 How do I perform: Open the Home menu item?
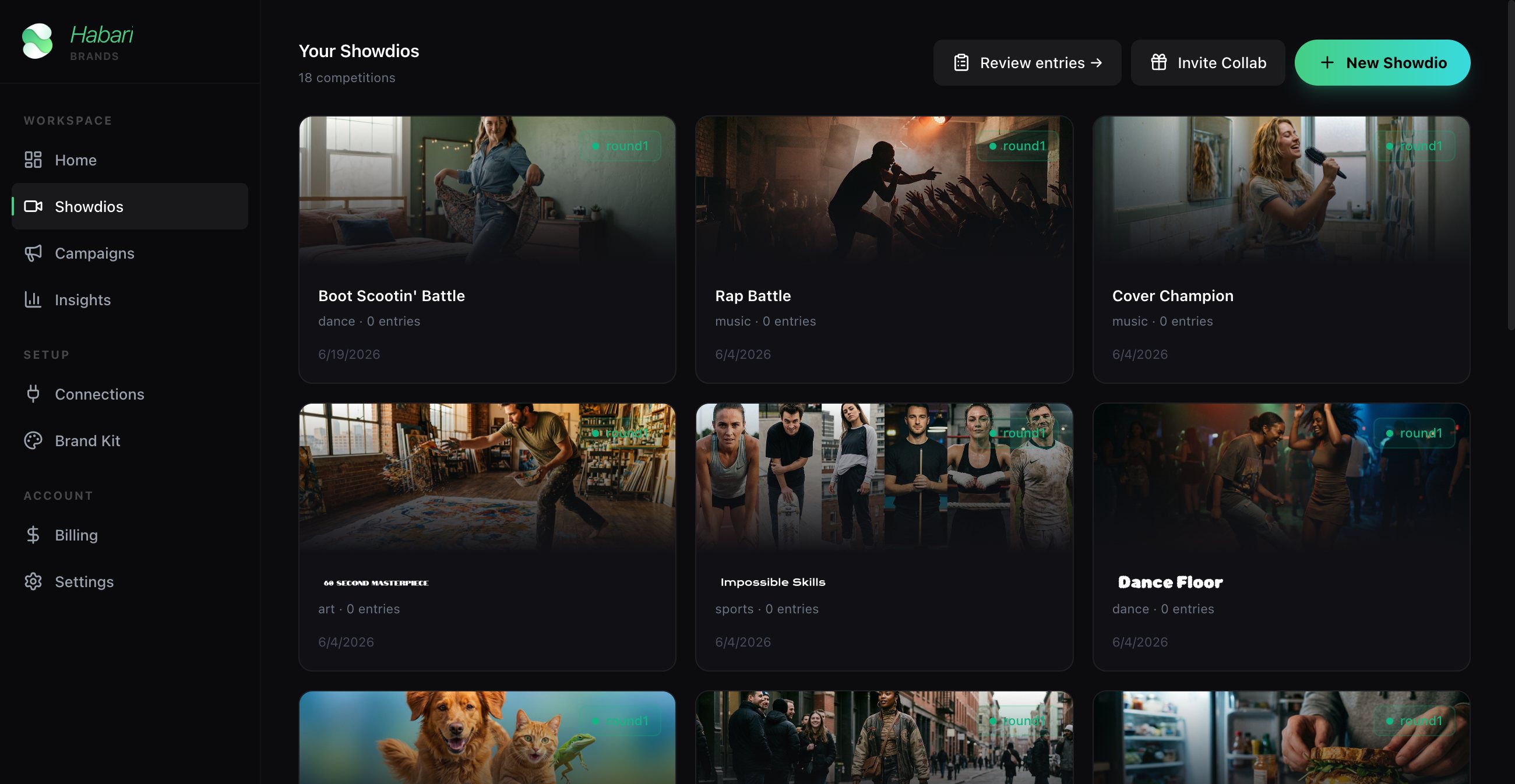[x=130, y=160]
